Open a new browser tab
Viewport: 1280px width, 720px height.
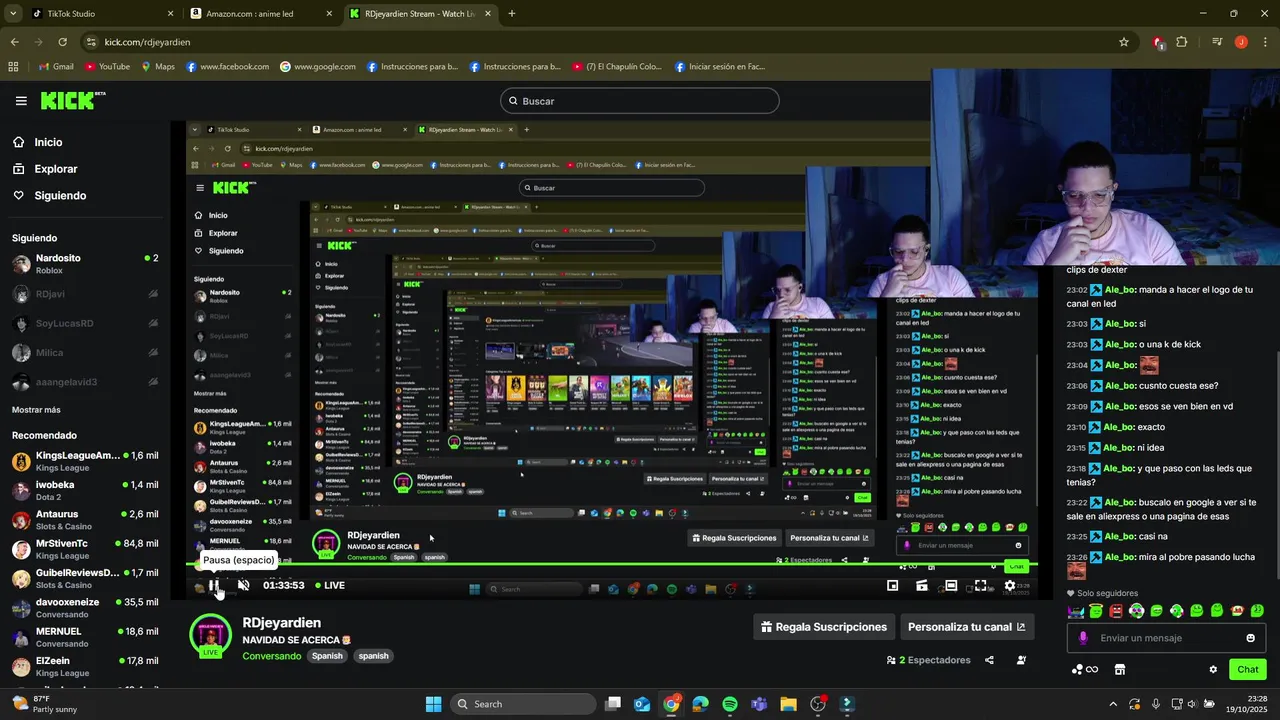click(512, 14)
